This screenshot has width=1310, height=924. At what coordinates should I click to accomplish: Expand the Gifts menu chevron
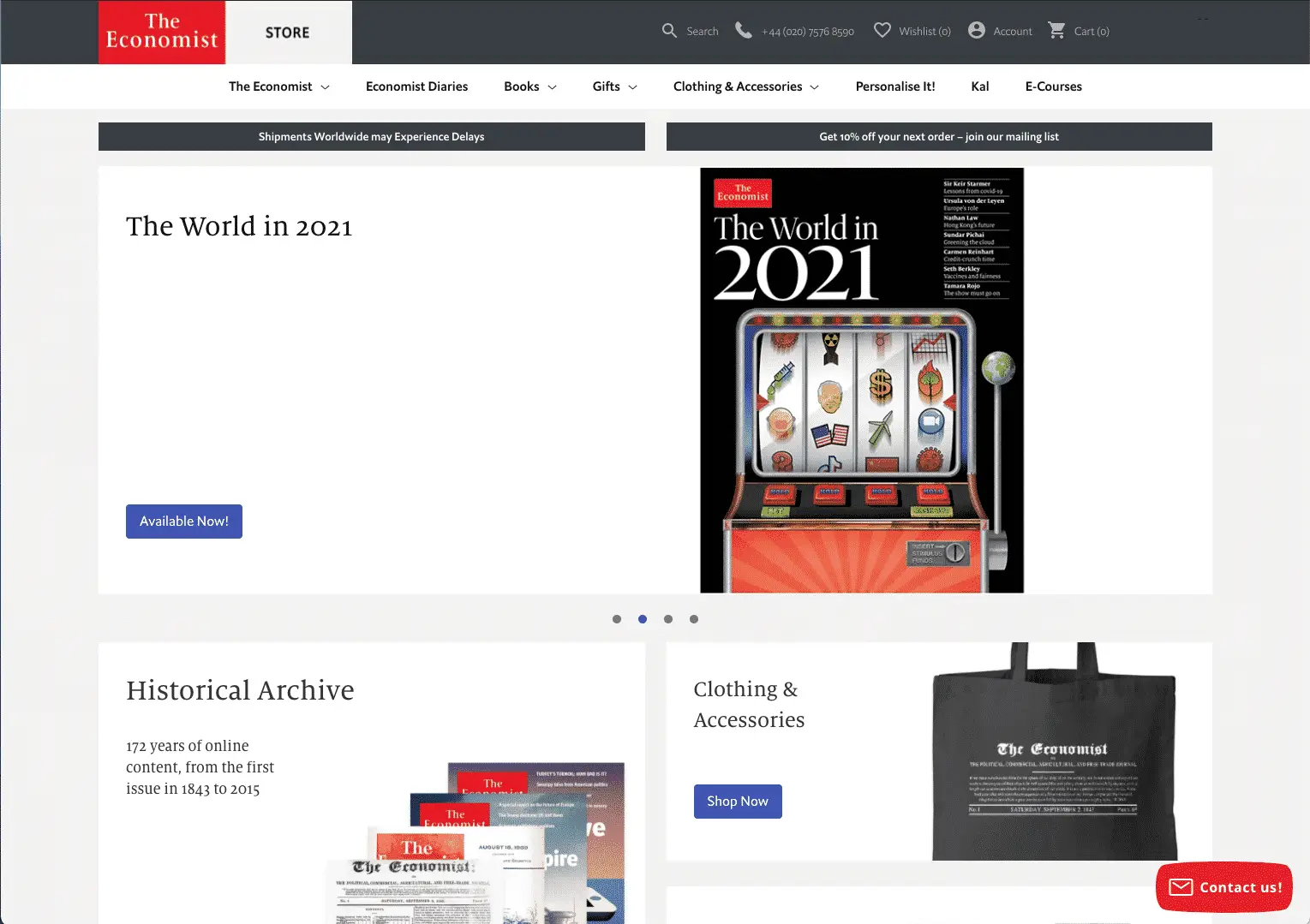click(632, 87)
